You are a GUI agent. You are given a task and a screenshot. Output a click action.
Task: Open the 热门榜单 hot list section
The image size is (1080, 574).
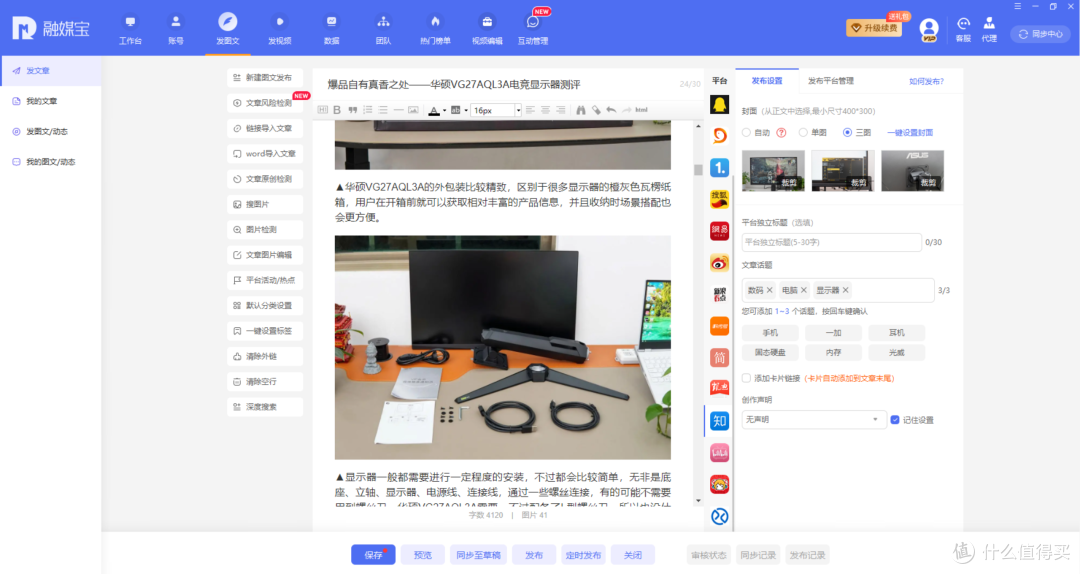tap(435, 30)
